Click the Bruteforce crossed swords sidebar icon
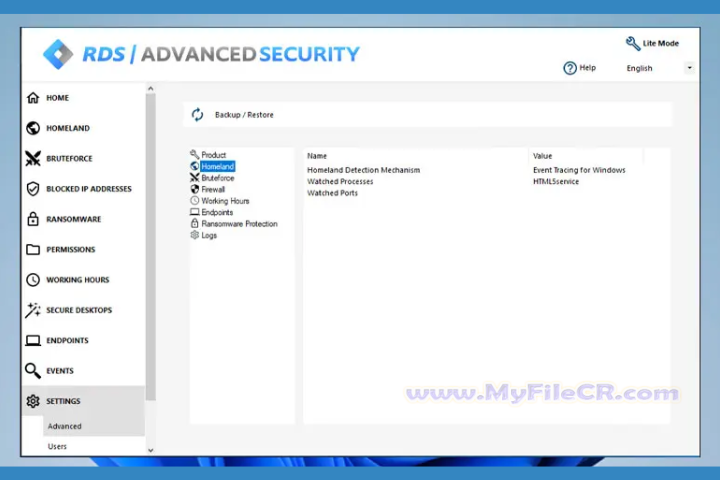The image size is (720, 480). [x=33, y=158]
